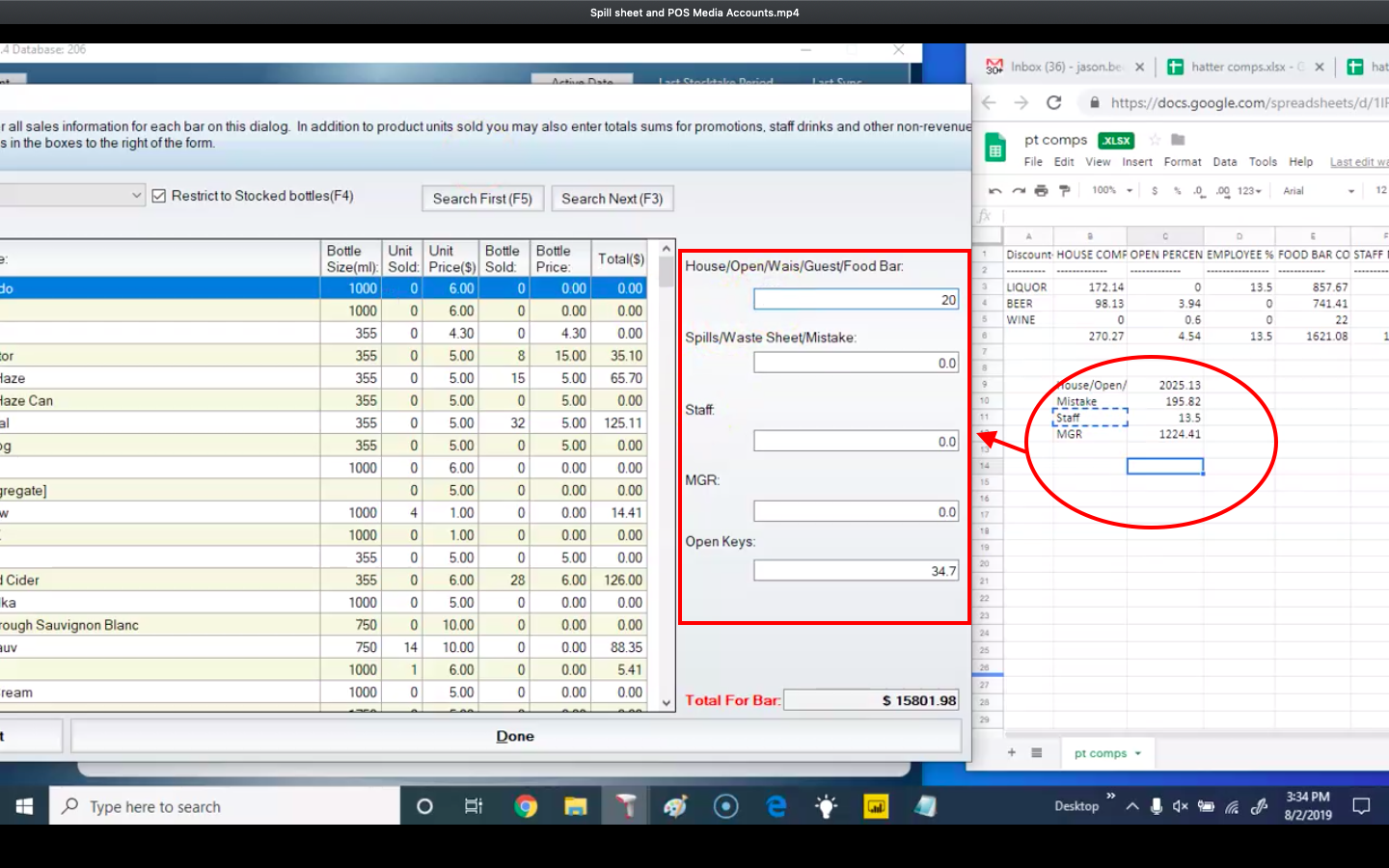Open the 123 number format dropdown
Screen dimensions: 1389x868
[x=1249, y=191]
